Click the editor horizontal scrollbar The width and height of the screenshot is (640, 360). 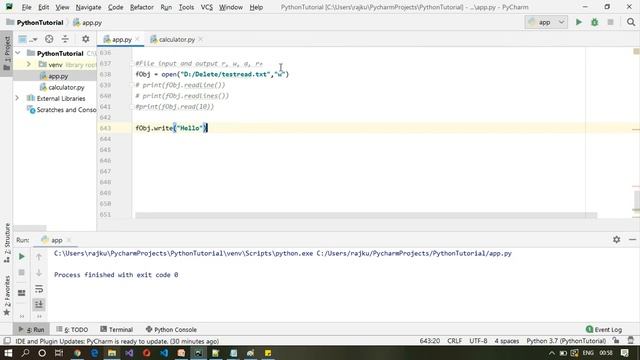(x=366, y=215)
